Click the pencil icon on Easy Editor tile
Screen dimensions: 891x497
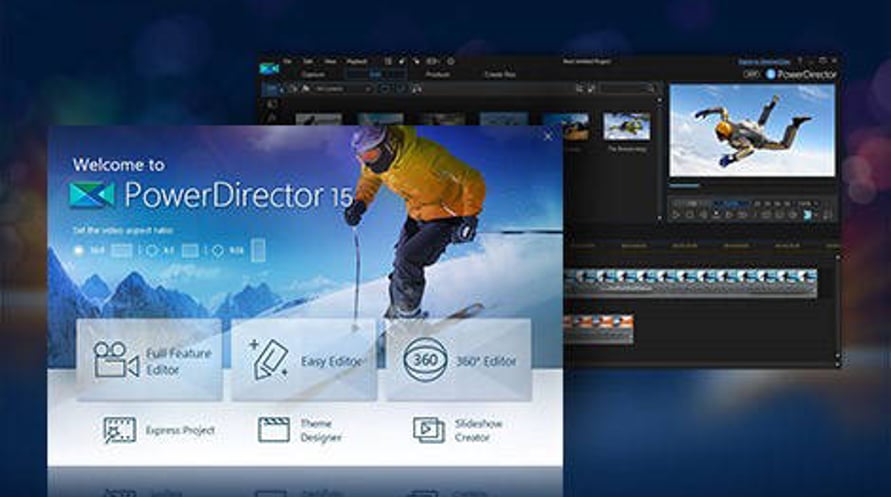coord(269,360)
